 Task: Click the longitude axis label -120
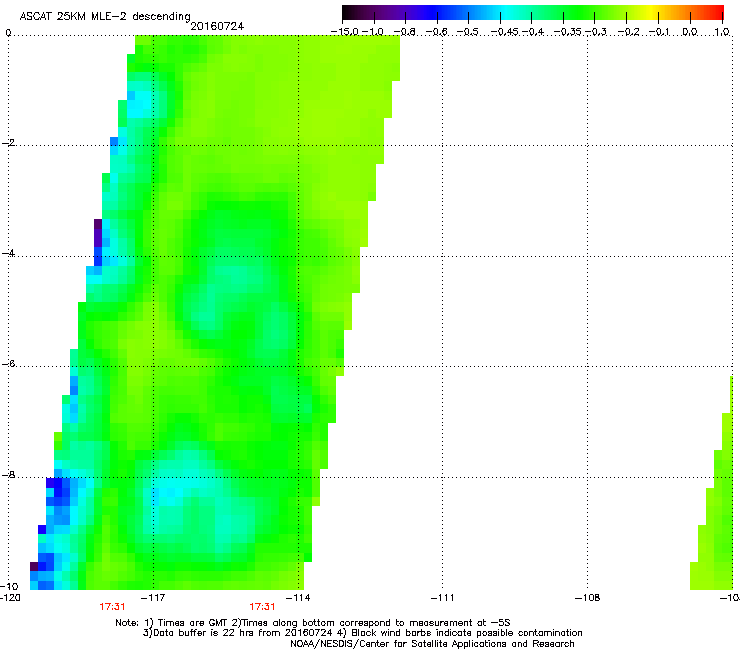10,598
